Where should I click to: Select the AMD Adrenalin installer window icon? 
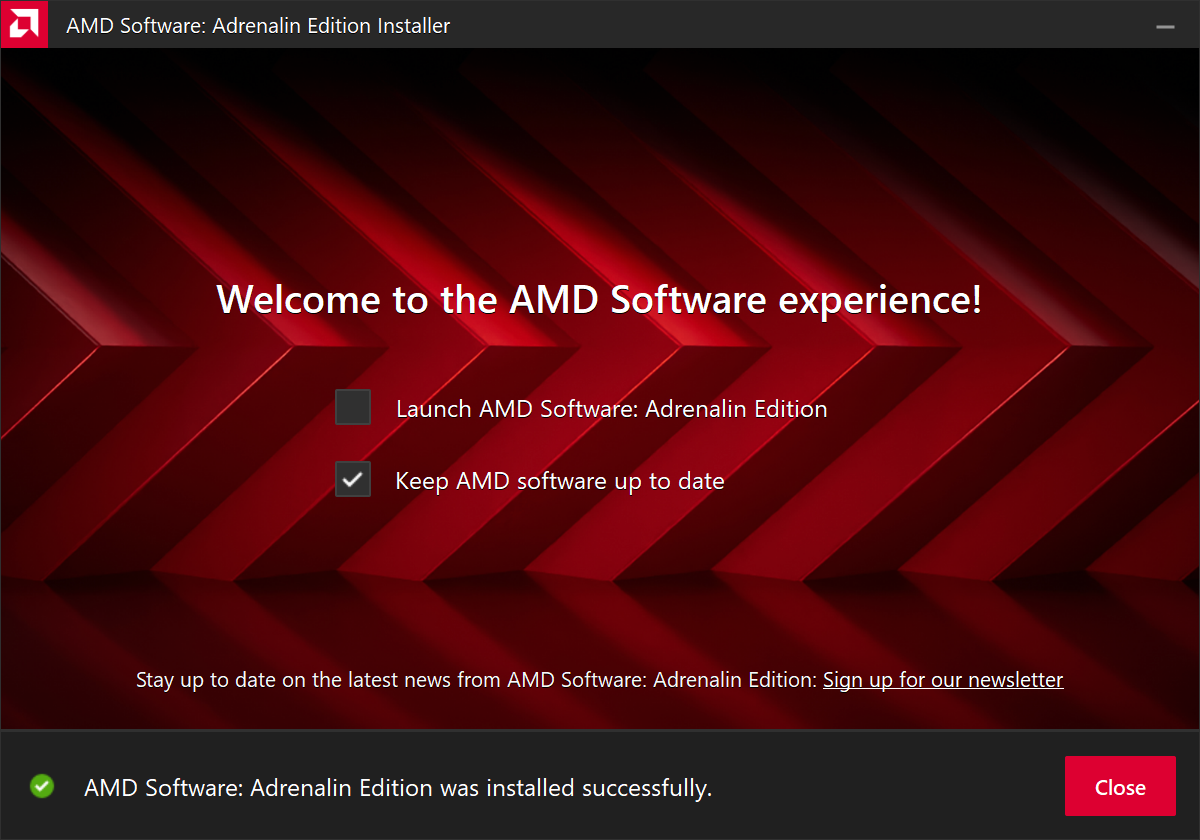click(x=24, y=24)
